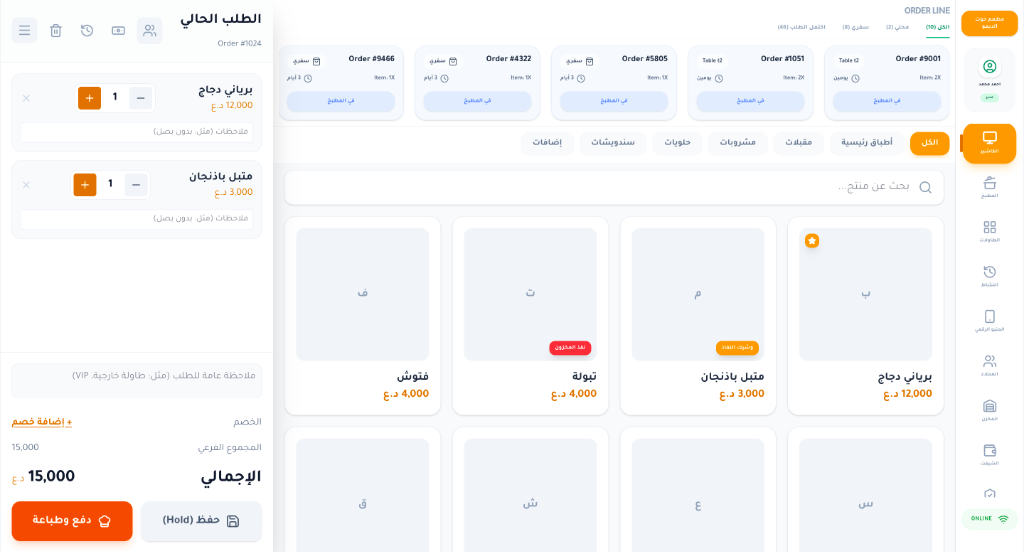The width and height of the screenshot is (1024, 552).
Task: Click the إضافة خصم add discount link
Action: coord(42,422)
